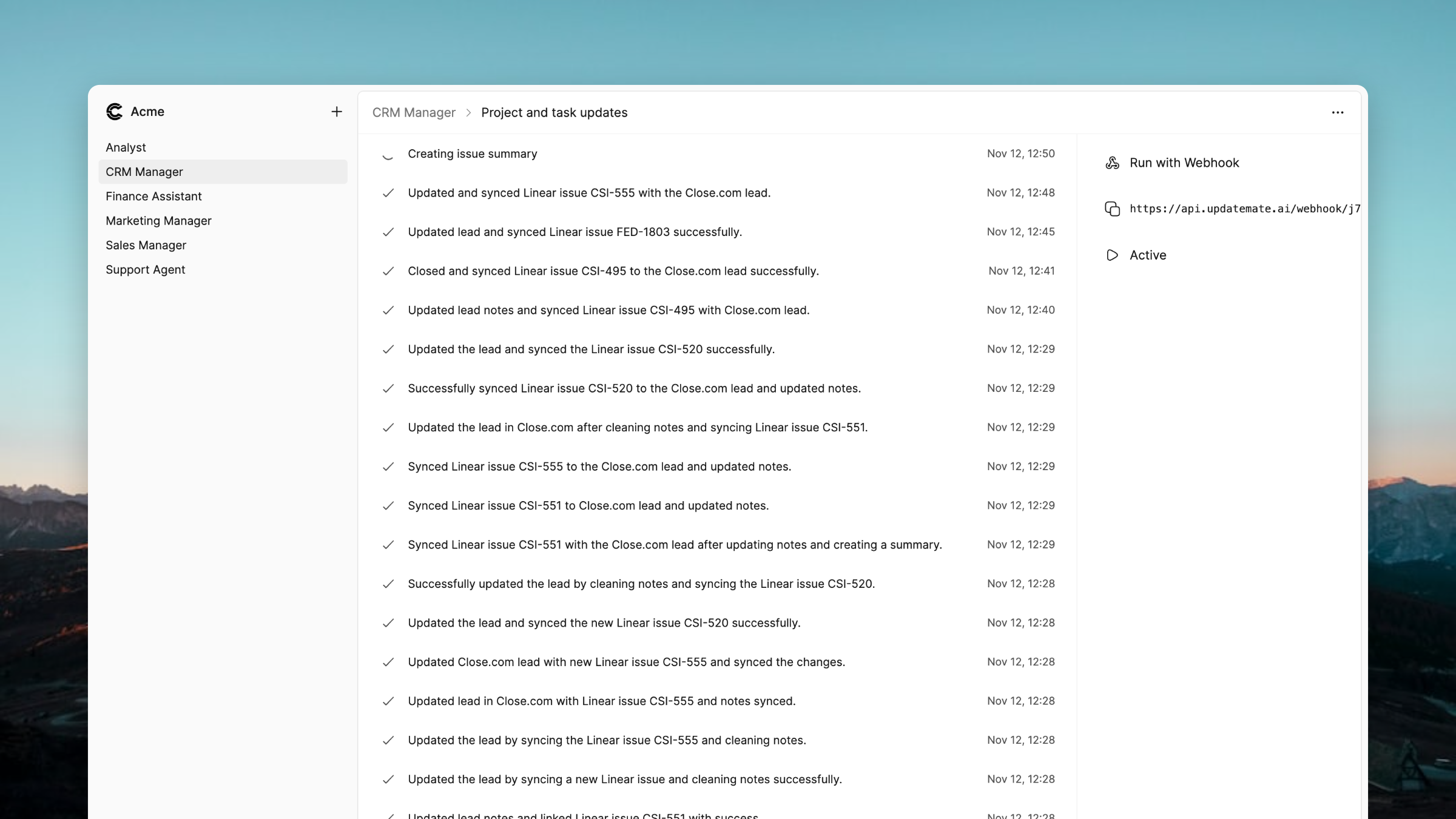The width and height of the screenshot is (1456, 819).
Task: Open the dropdown menu from the three dots
Action: click(x=1338, y=112)
